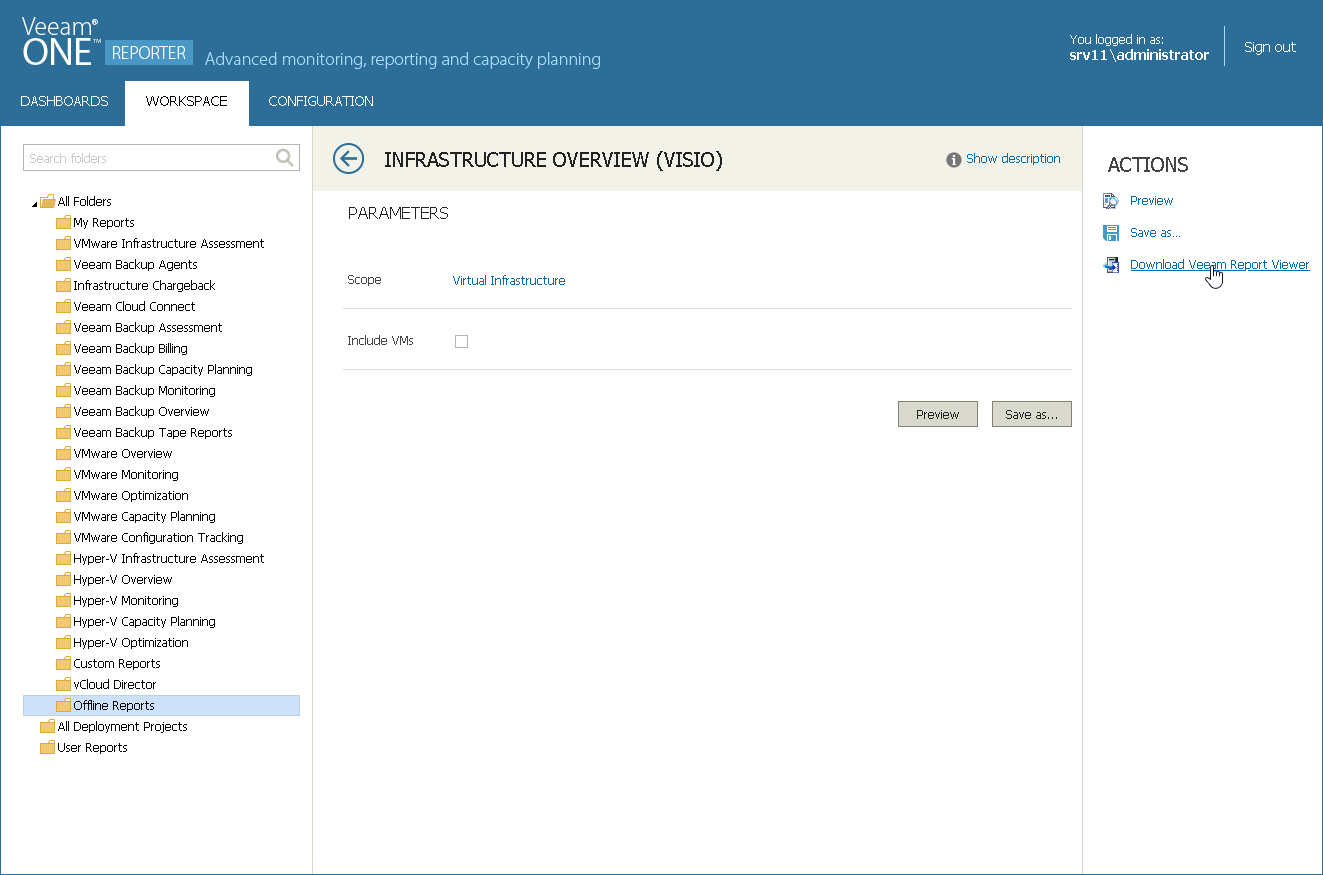Click Download Veeam Report Viewer link
Screen dimensions: 1323x875
point(1219,265)
